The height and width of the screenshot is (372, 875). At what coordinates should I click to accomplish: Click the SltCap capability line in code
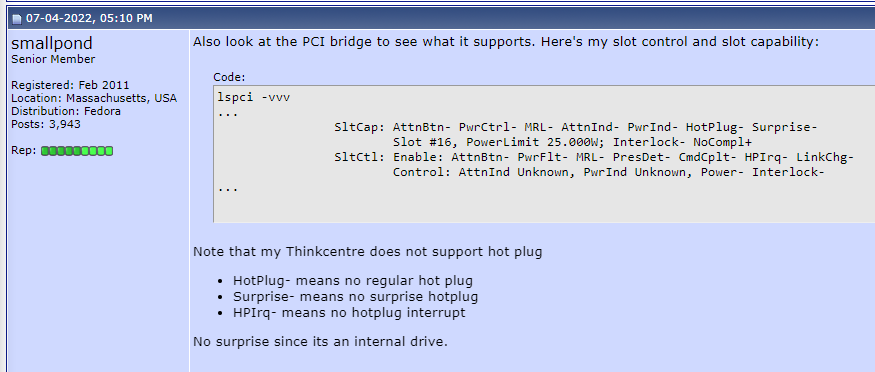click(x=575, y=127)
